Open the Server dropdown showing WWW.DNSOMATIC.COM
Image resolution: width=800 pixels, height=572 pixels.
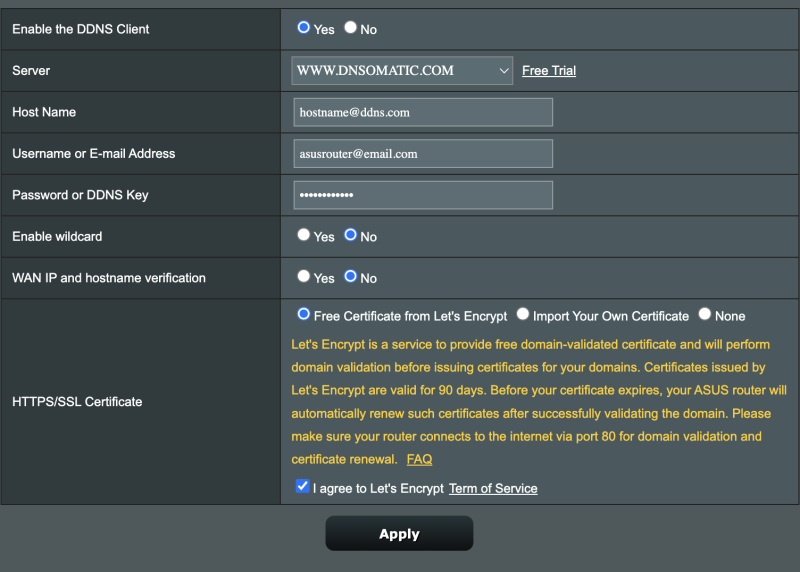pyautogui.click(x=402, y=70)
